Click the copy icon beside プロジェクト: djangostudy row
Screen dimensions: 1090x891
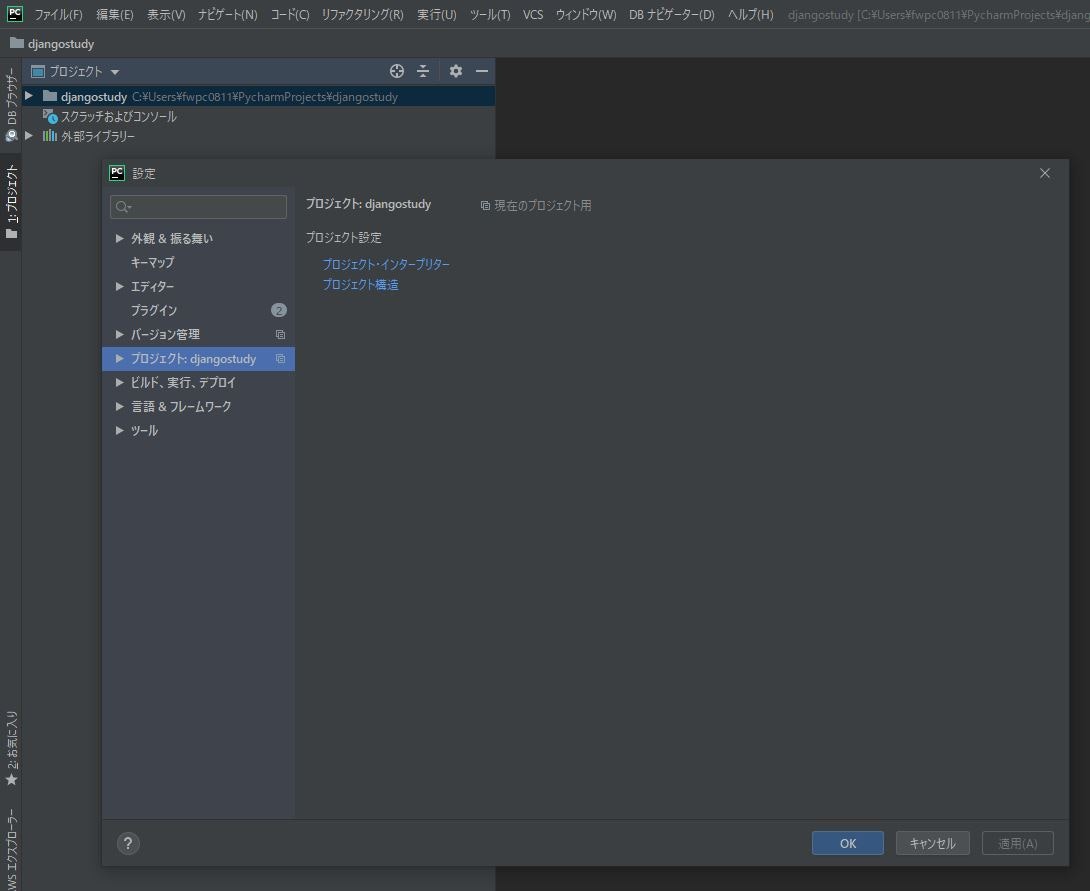point(280,359)
